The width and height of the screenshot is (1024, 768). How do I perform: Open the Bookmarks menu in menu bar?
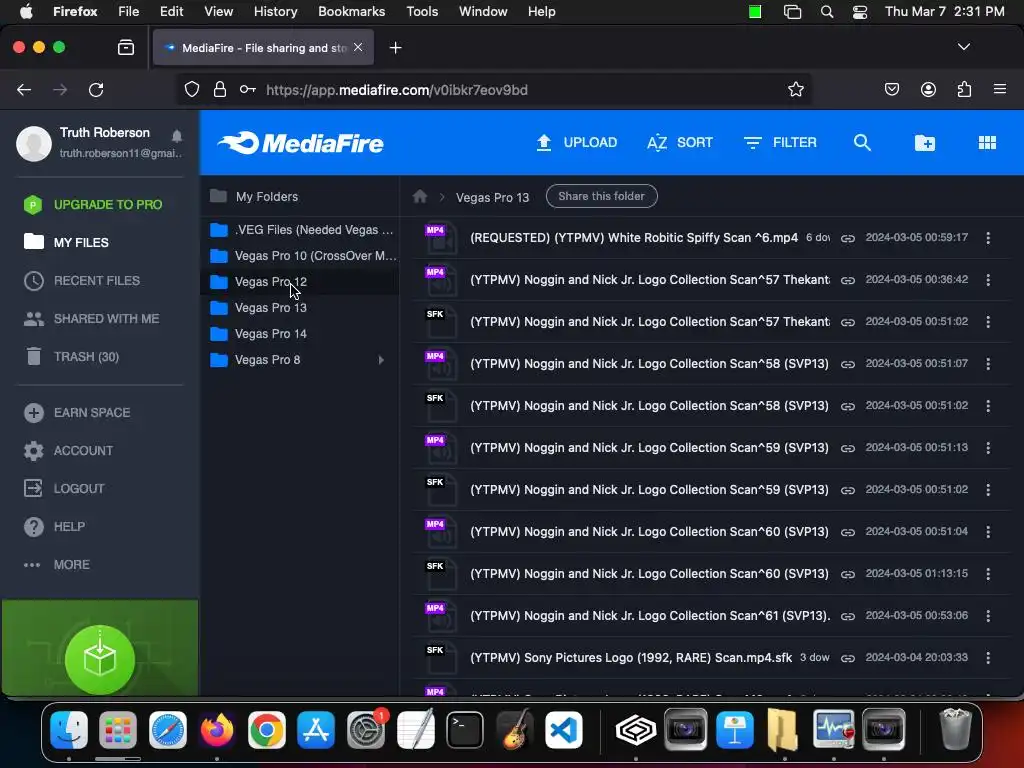(x=351, y=11)
